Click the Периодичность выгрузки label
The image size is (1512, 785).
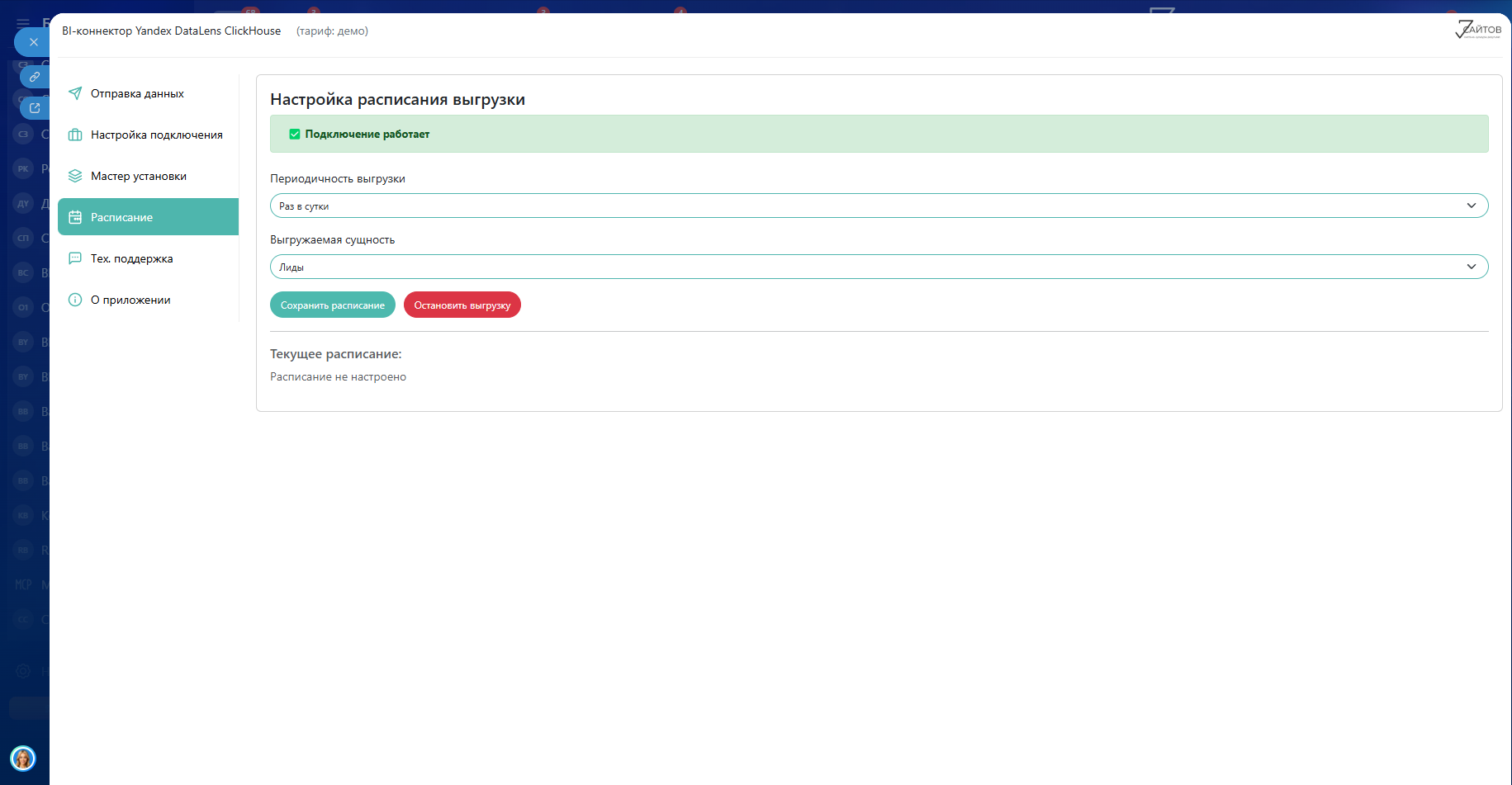338,178
